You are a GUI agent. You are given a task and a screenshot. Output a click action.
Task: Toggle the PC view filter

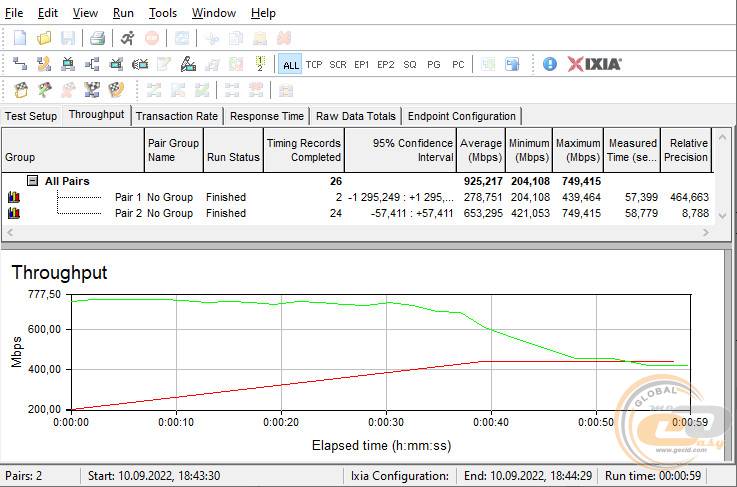click(458, 64)
